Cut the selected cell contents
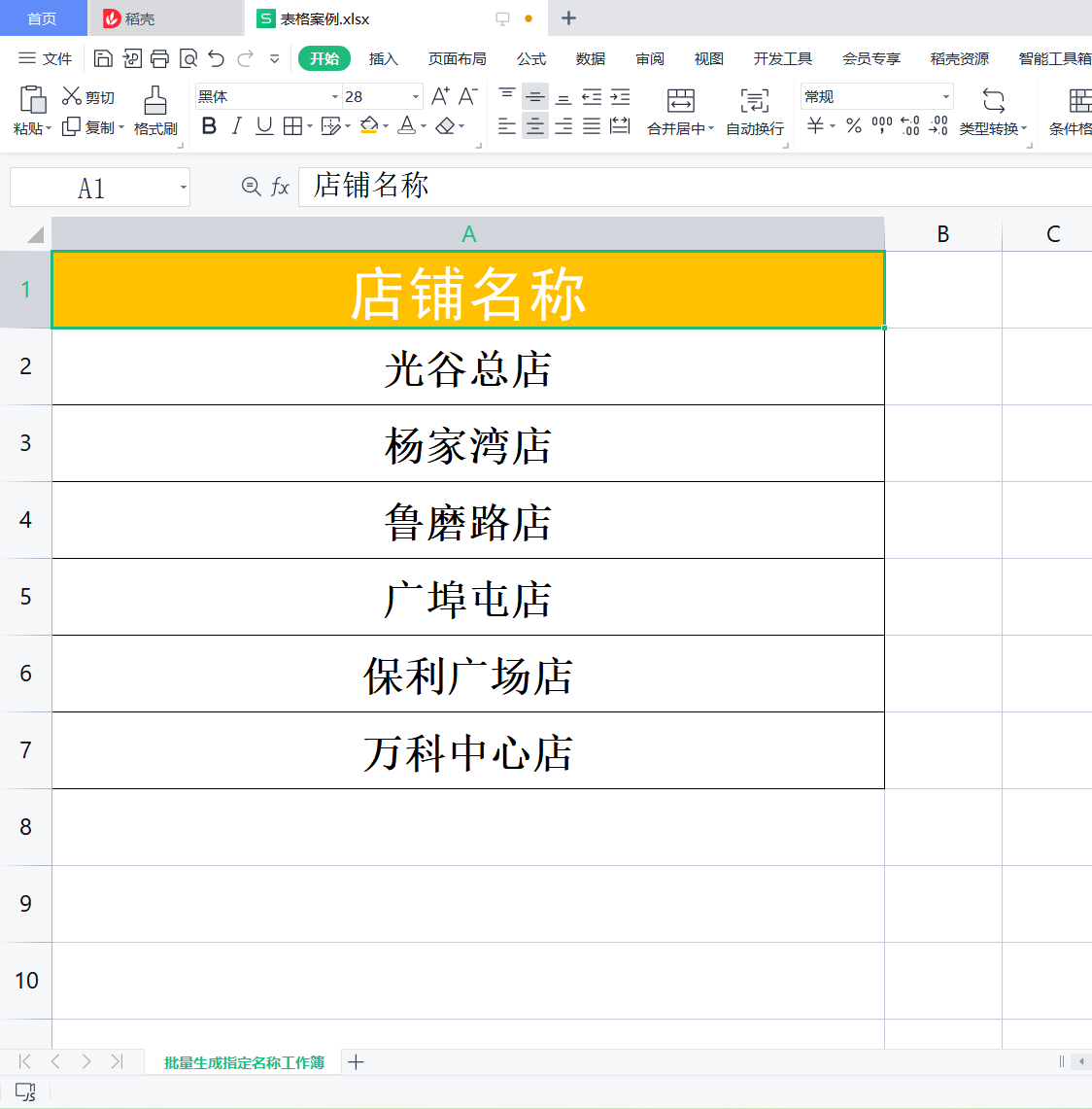This screenshot has width=1092, height=1109. [88, 97]
